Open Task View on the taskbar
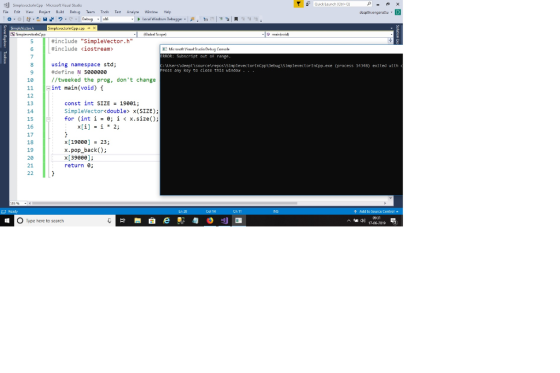 (x=122, y=221)
